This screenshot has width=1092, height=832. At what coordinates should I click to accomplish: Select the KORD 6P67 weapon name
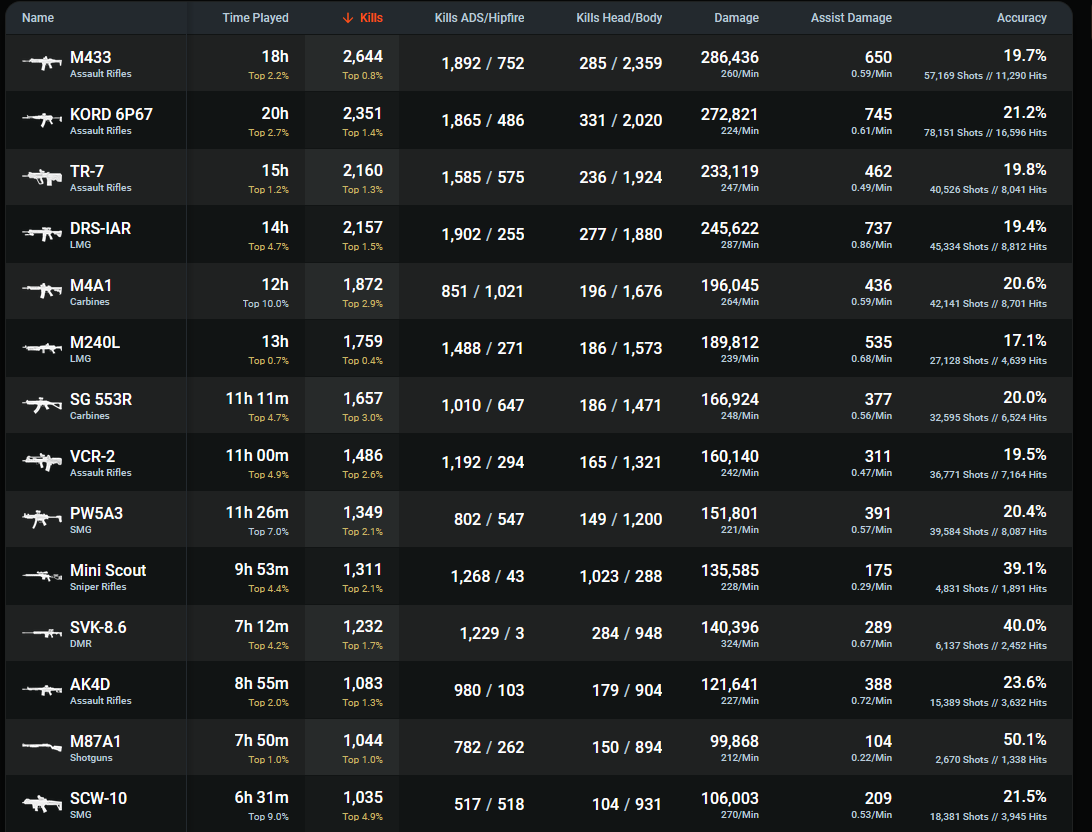tap(111, 114)
